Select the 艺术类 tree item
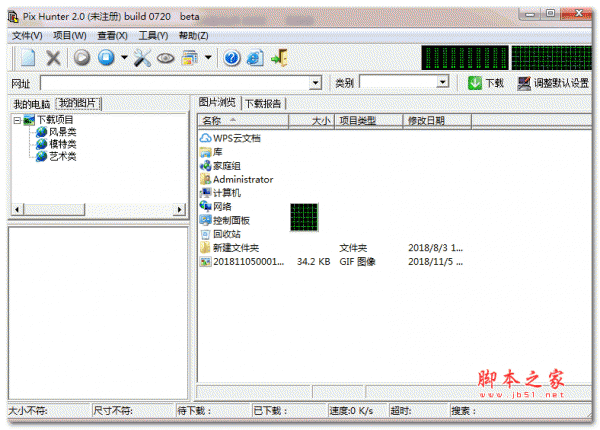 63,156
